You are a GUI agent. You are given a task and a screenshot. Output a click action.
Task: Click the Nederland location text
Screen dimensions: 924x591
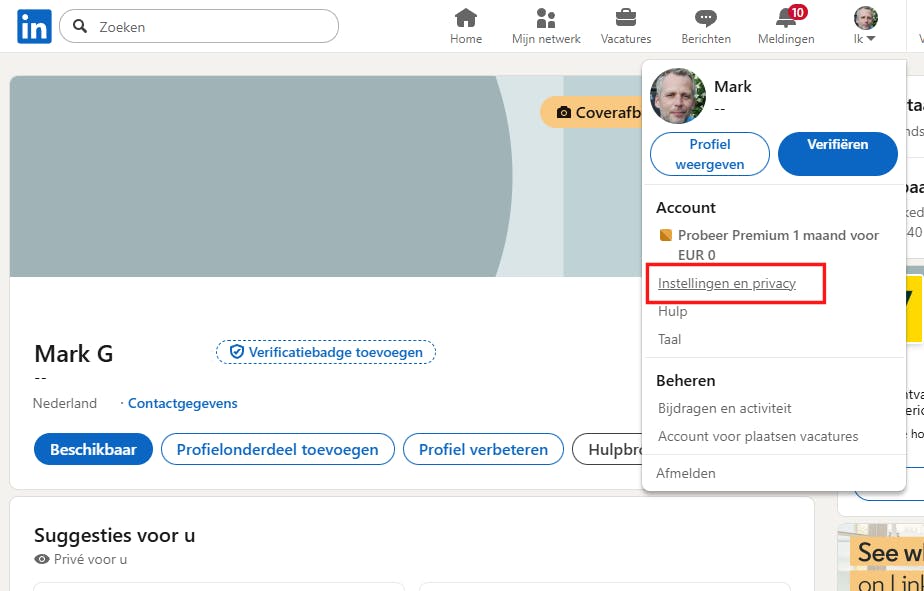click(x=65, y=404)
